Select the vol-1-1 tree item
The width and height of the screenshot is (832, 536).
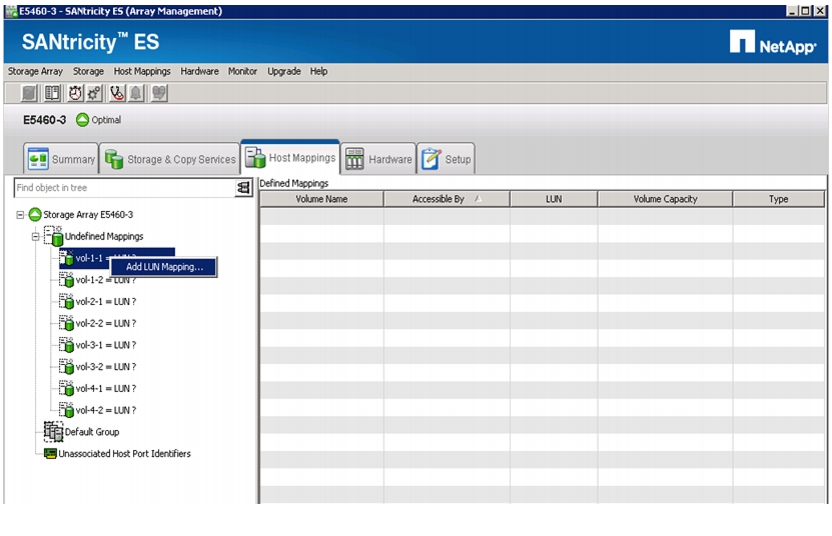click(x=117, y=257)
